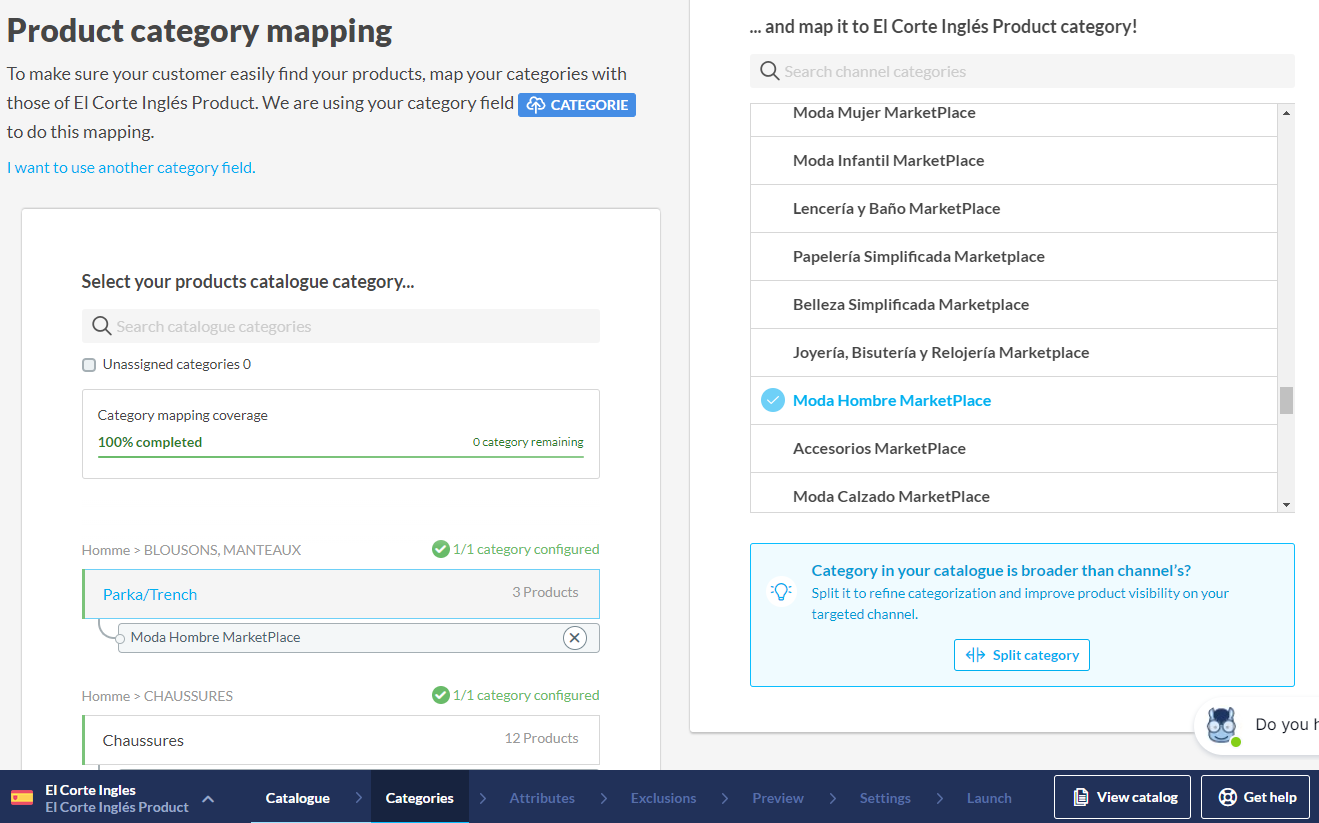Screen dimensions: 1319x823
Task: Switch to the Preview step
Action: (x=778, y=798)
